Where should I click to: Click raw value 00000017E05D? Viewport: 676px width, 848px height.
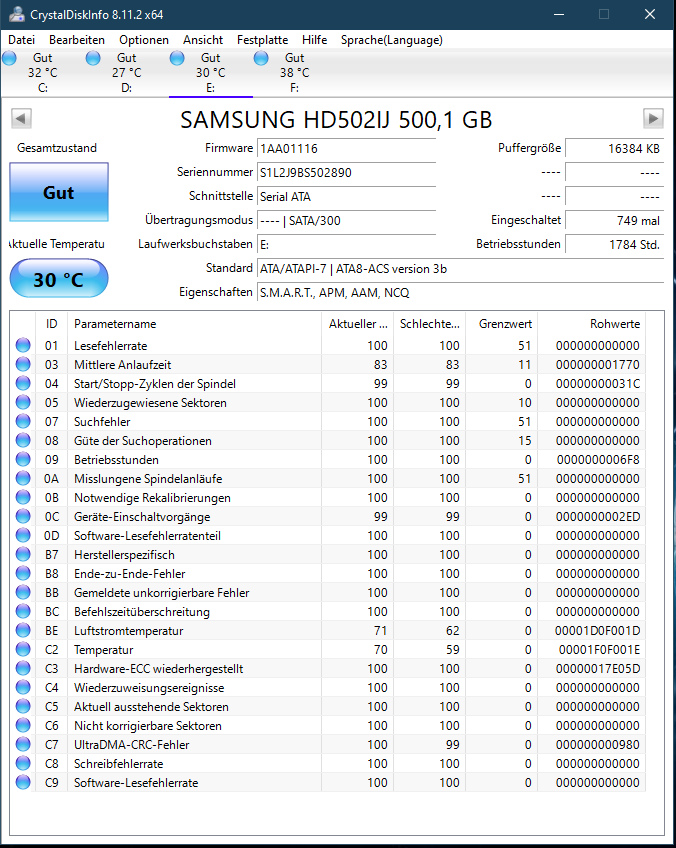click(x=598, y=668)
